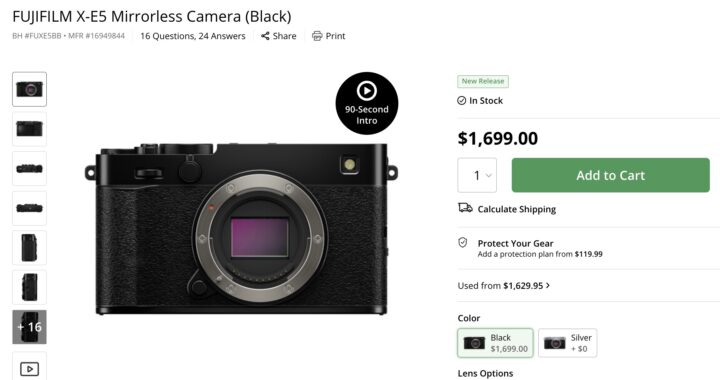Viewport: 720px width, 380px height.
Task: Select the first front-view camera thumbnail
Action: 29,89
